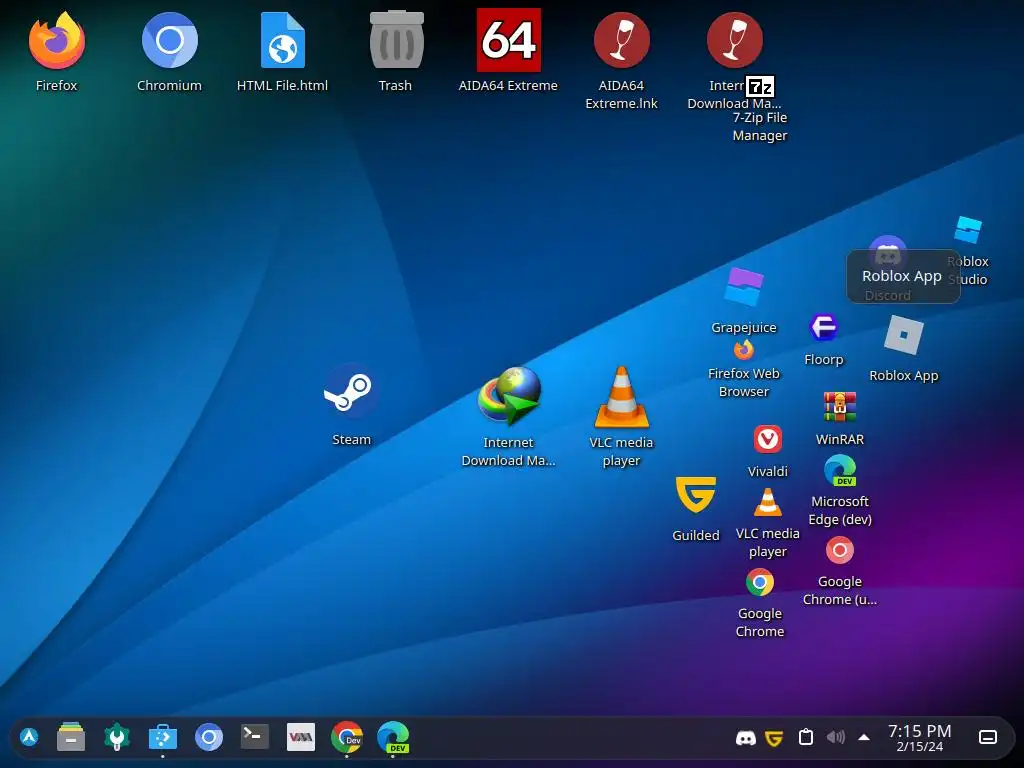The height and width of the screenshot is (768, 1024).
Task: Select the globe-arrow Internet Download Ma... icon
Action: pos(509,396)
